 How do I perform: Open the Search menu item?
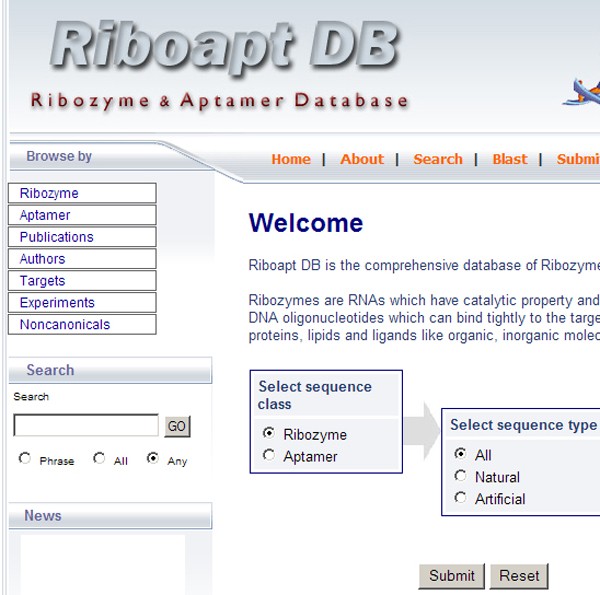tap(438, 159)
